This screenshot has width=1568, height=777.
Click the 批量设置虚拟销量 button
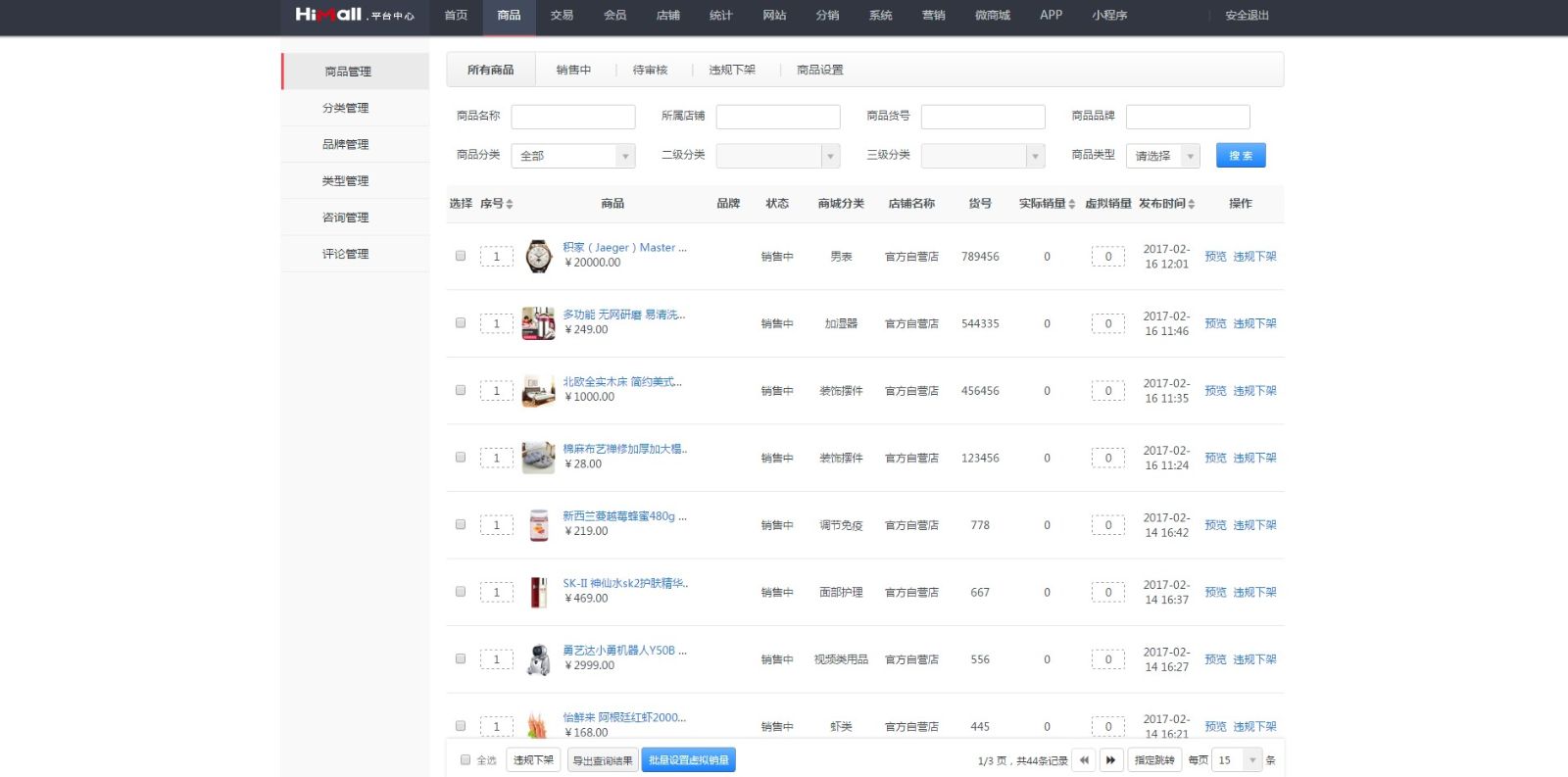coord(688,760)
